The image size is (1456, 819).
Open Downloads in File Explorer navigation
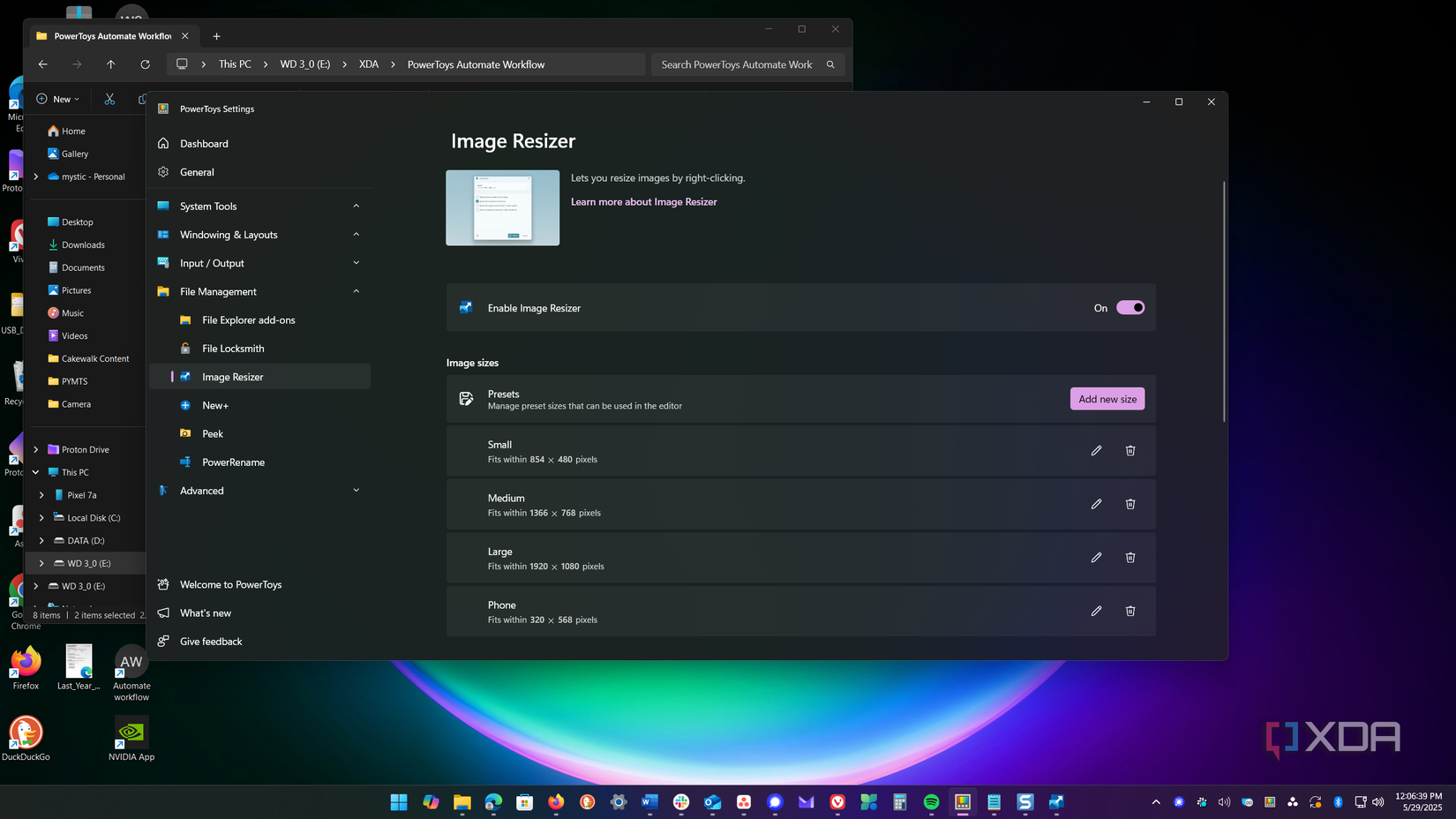click(x=85, y=245)
